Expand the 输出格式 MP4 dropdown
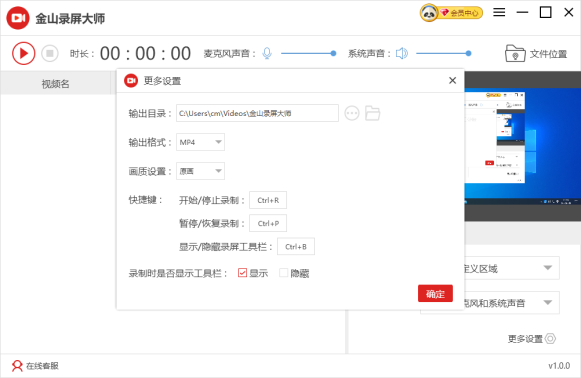Viewport: 581px width, 378px height. [x=200, y=142]
